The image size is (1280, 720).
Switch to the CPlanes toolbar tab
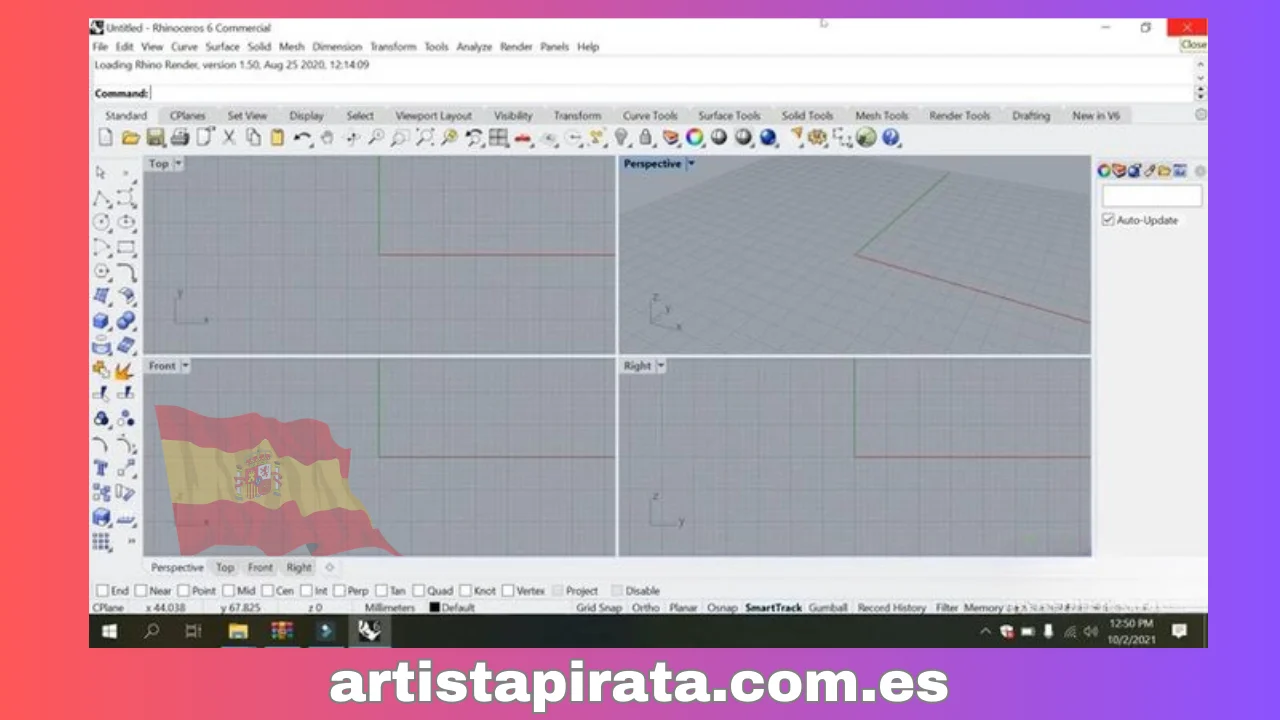(187, 116)
